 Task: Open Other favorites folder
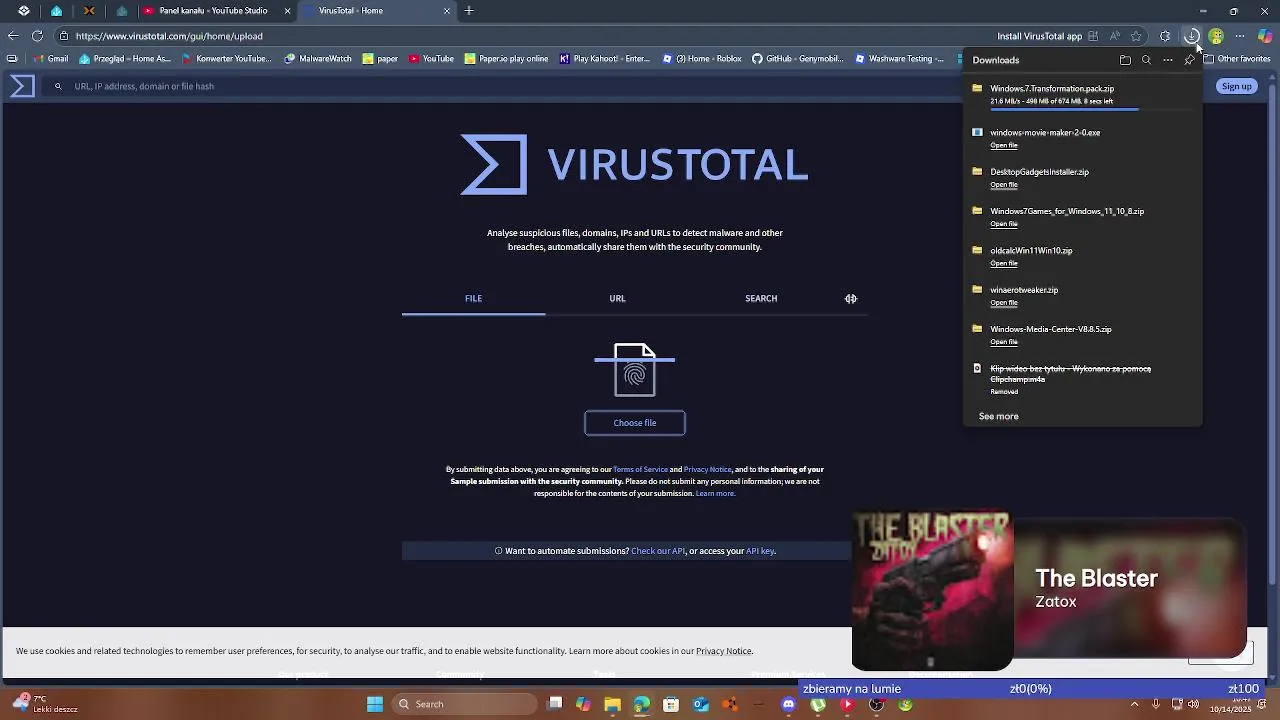1236,59
